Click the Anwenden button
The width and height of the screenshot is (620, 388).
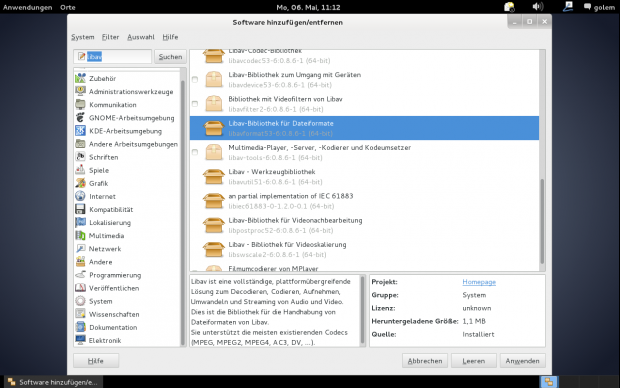[x=522, y=361]
